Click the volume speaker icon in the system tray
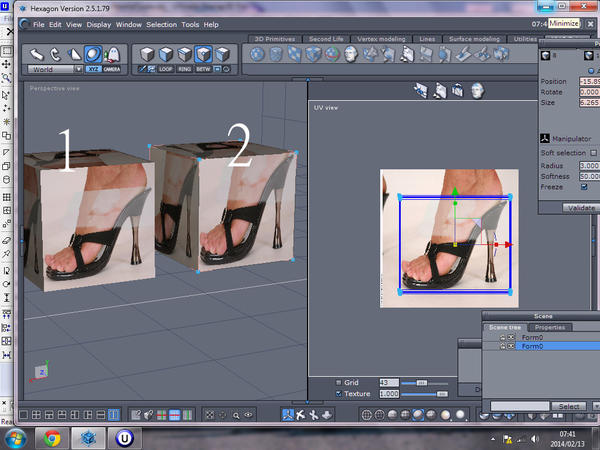600x450 pixels. [x=535, y=439]
